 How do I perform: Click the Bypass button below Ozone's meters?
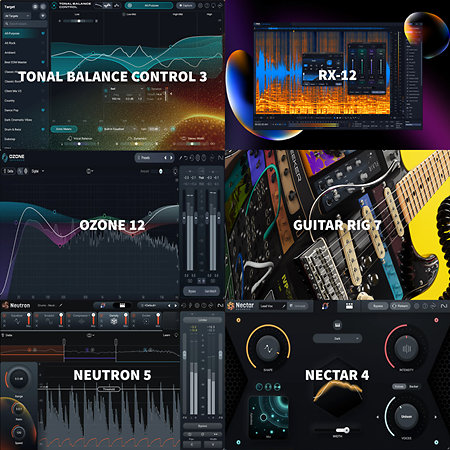coord(192,291)
